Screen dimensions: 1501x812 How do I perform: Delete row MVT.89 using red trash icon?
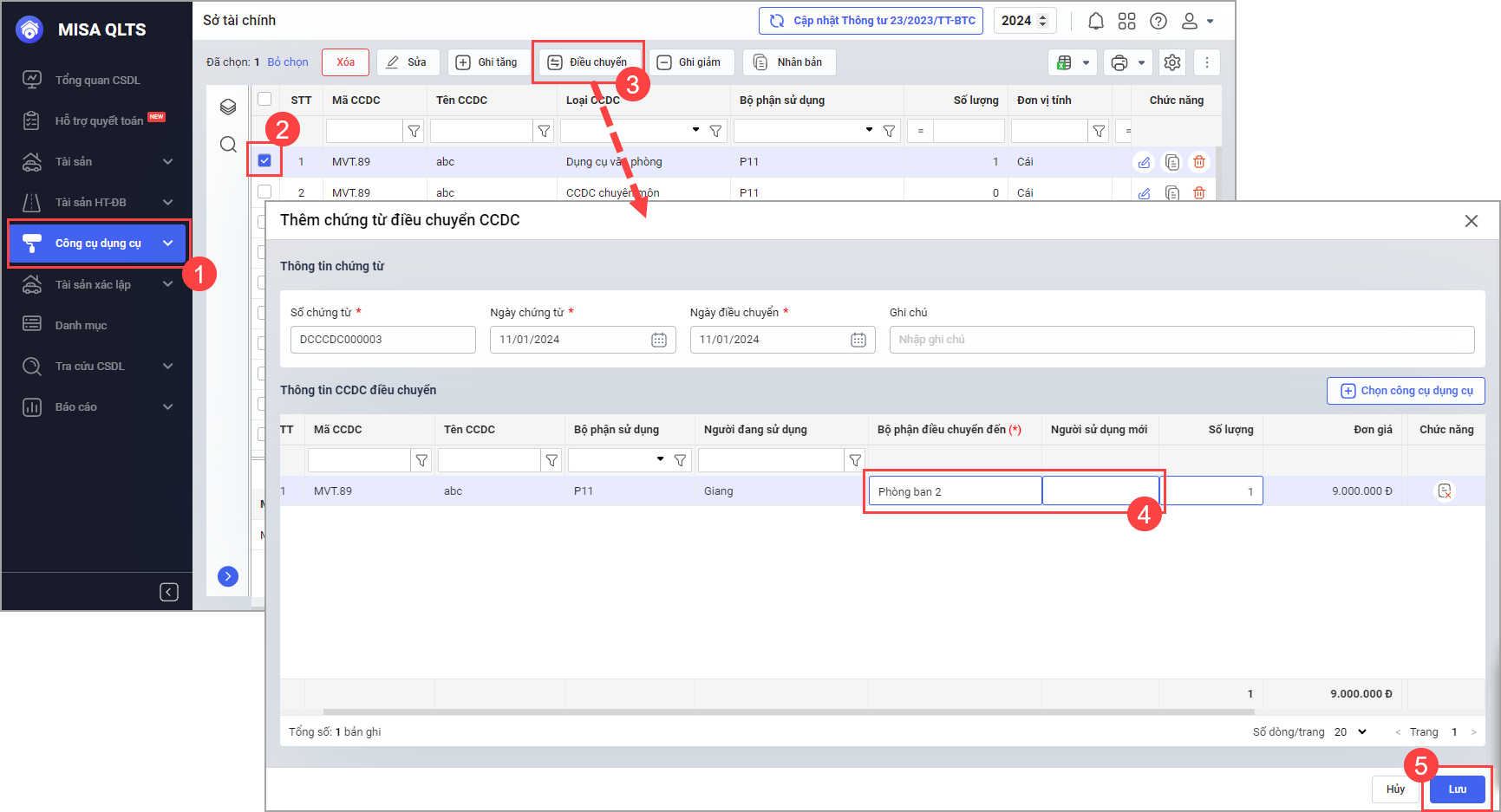(1199, 162)
